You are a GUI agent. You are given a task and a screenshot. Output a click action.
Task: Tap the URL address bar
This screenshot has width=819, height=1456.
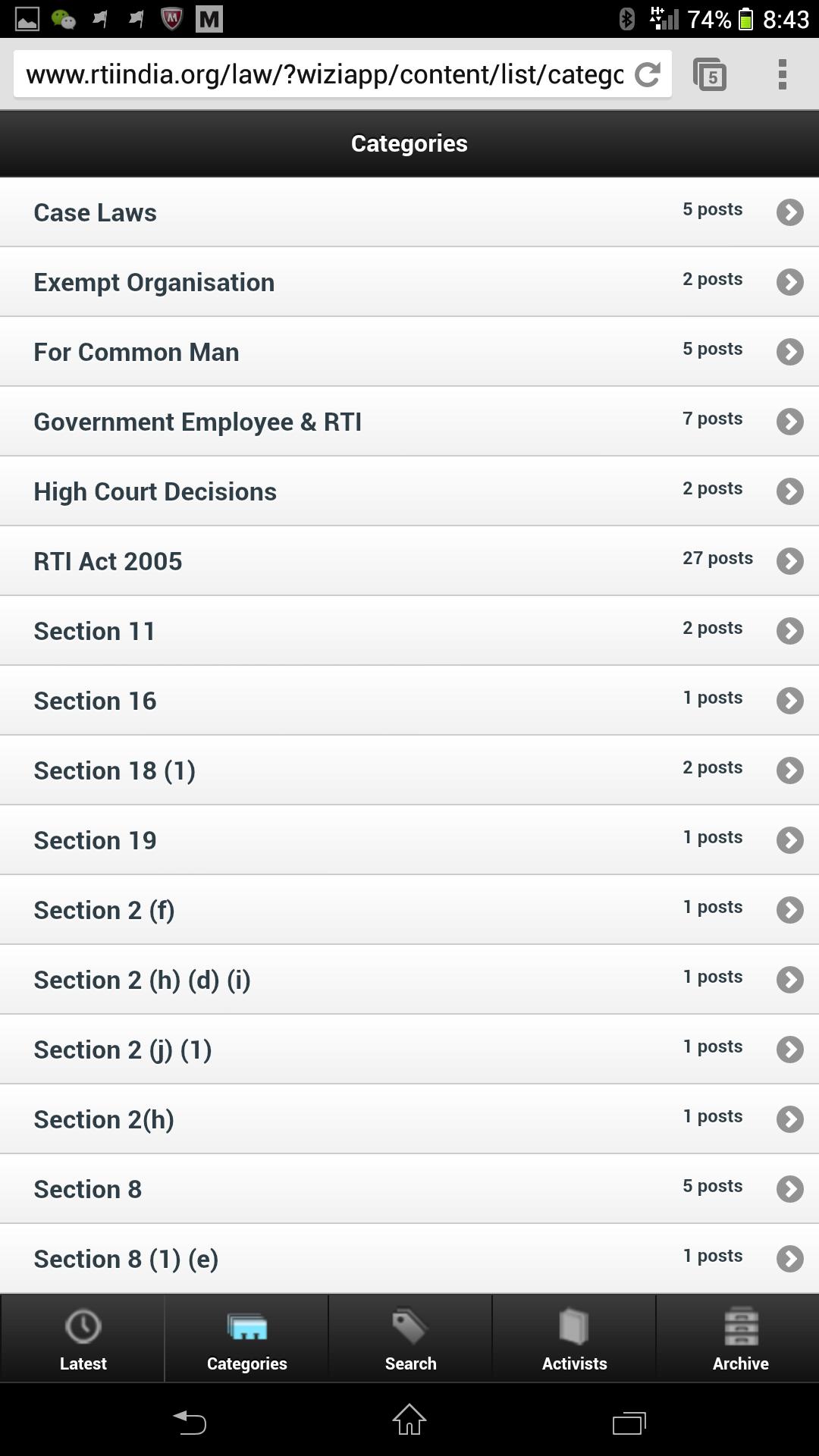coord(325,74)
